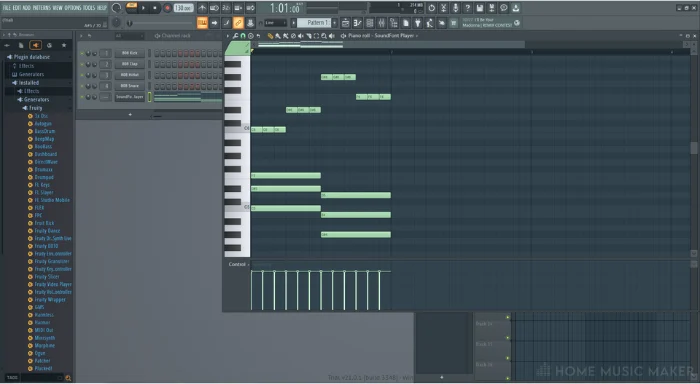
Task: Toggle step editing mode arrow icon
Action: [x=214, y=23]
